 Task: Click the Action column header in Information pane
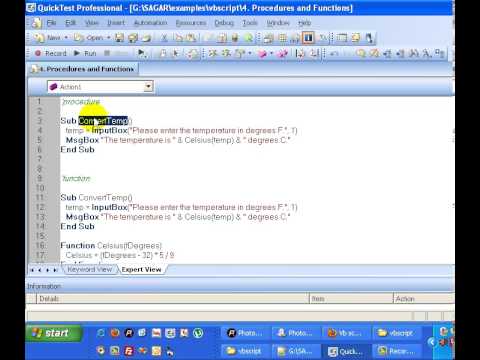pos(424,299)
